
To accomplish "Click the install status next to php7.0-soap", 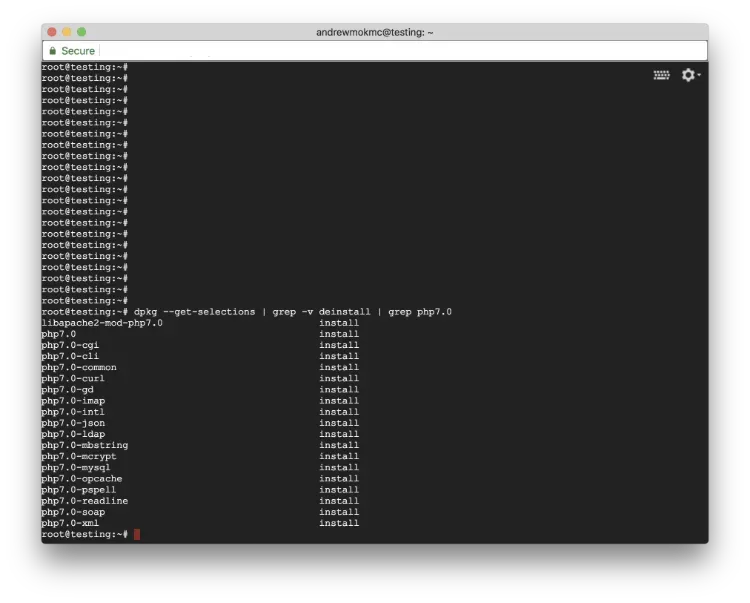I will [339, 512].
